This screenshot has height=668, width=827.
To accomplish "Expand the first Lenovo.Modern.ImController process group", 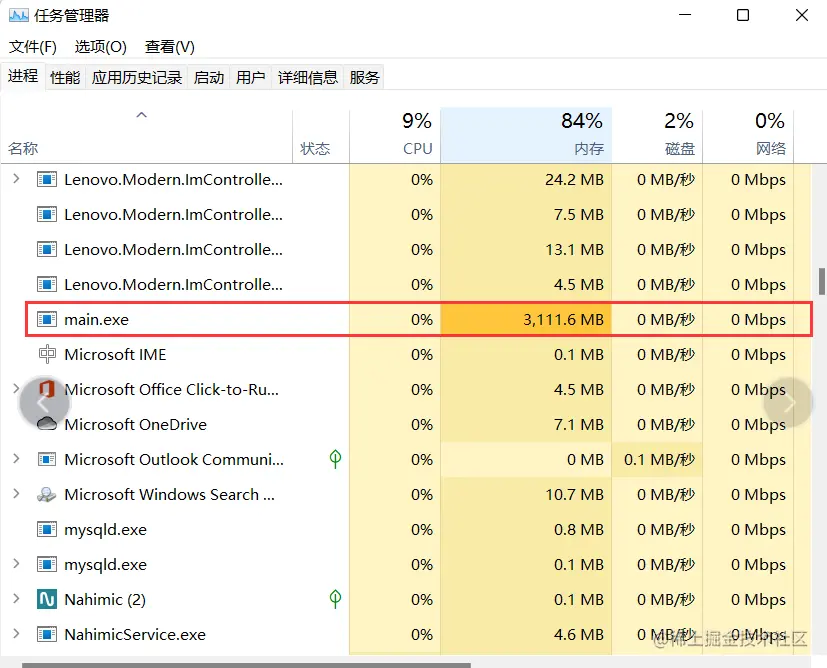I will (x=16, y=179).
